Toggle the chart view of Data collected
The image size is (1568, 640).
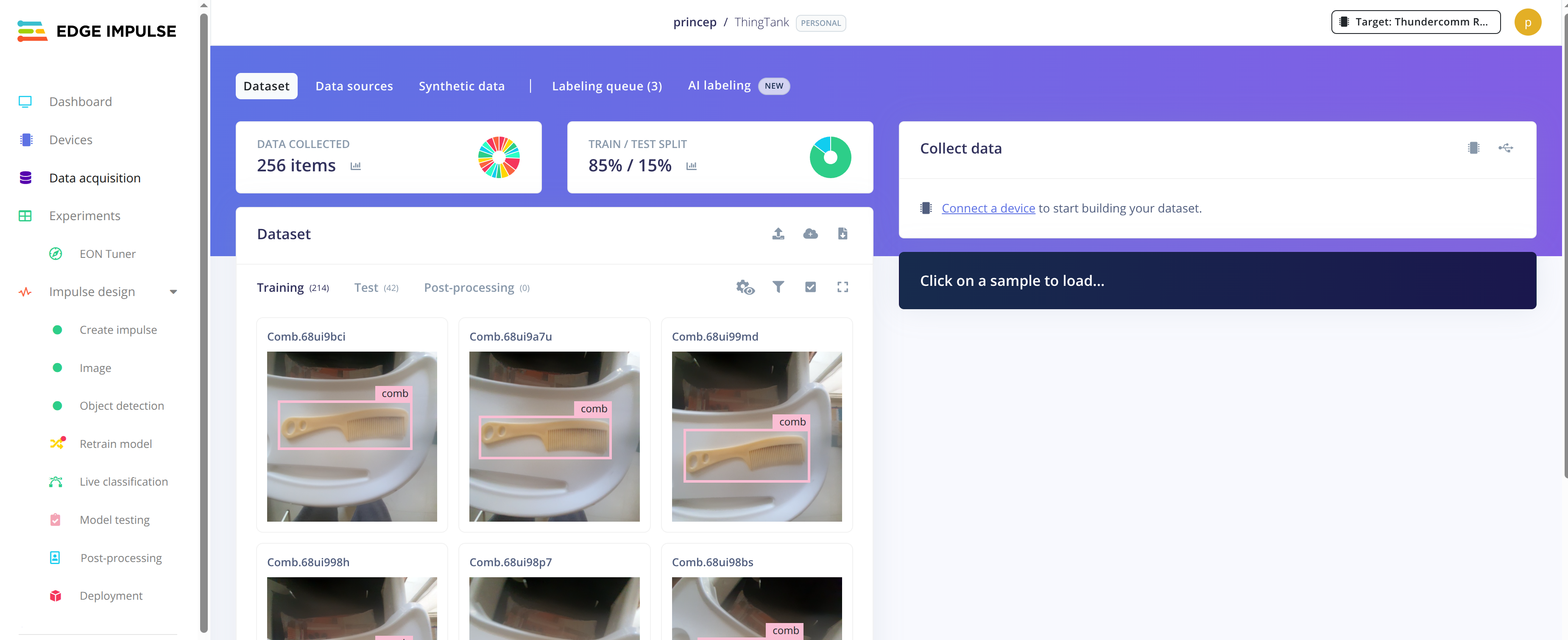(x=356, y=166)
